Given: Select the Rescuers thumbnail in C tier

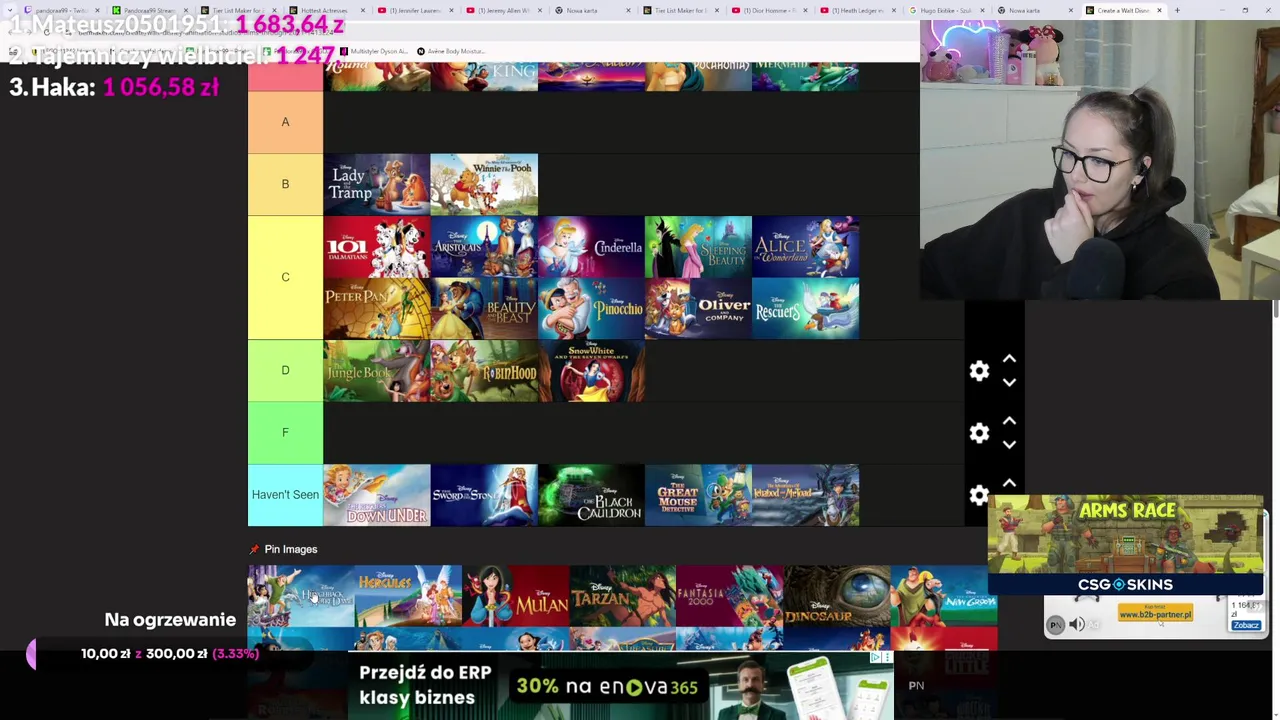Looking at the screenshot, I should (x=805, y=308).
